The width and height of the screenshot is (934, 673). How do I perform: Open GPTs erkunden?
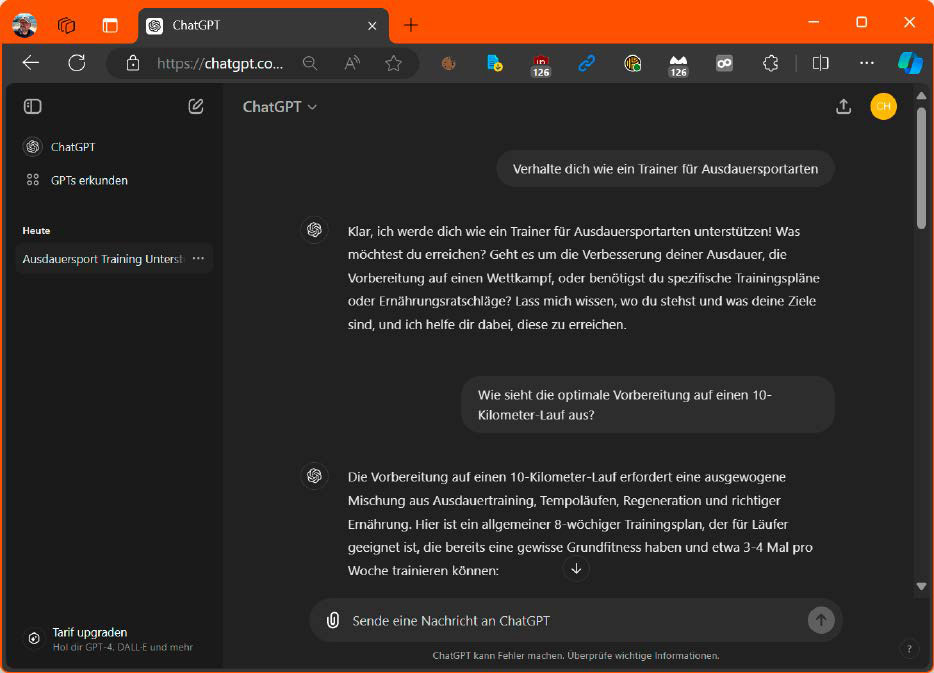(114, 180)
